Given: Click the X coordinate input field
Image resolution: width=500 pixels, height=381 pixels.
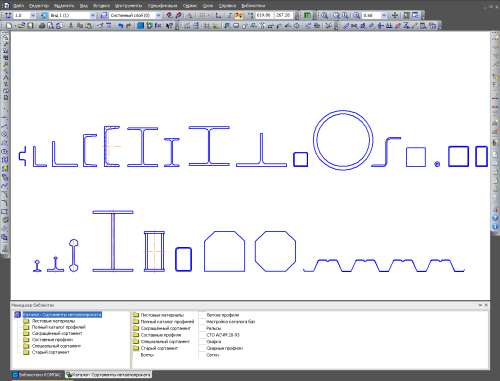Looking at the screenshot, I should click(x=264, y=15).
